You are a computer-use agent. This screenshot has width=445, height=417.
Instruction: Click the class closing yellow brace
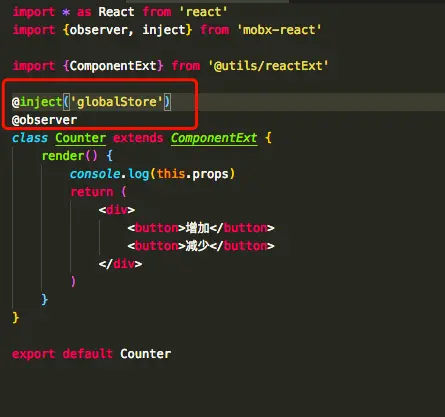15,318
